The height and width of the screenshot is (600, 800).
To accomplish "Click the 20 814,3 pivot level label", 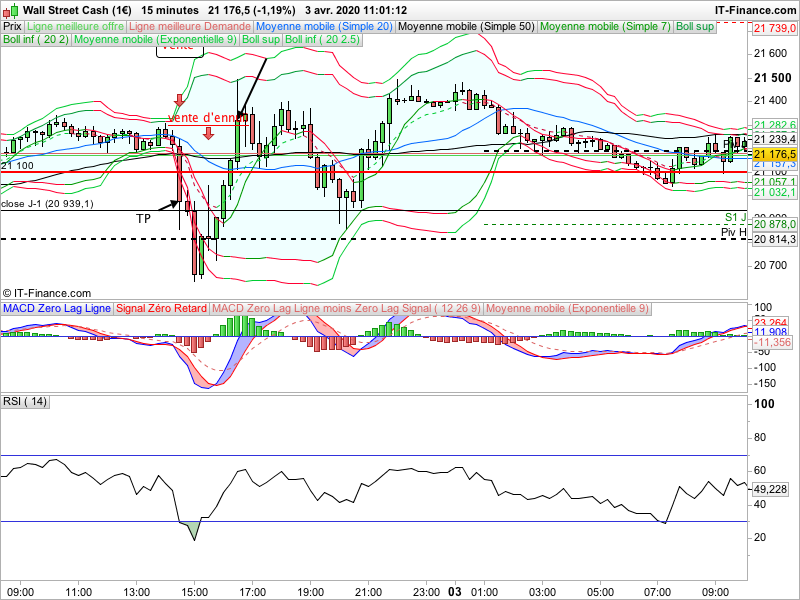I will (x=774, y=239).
